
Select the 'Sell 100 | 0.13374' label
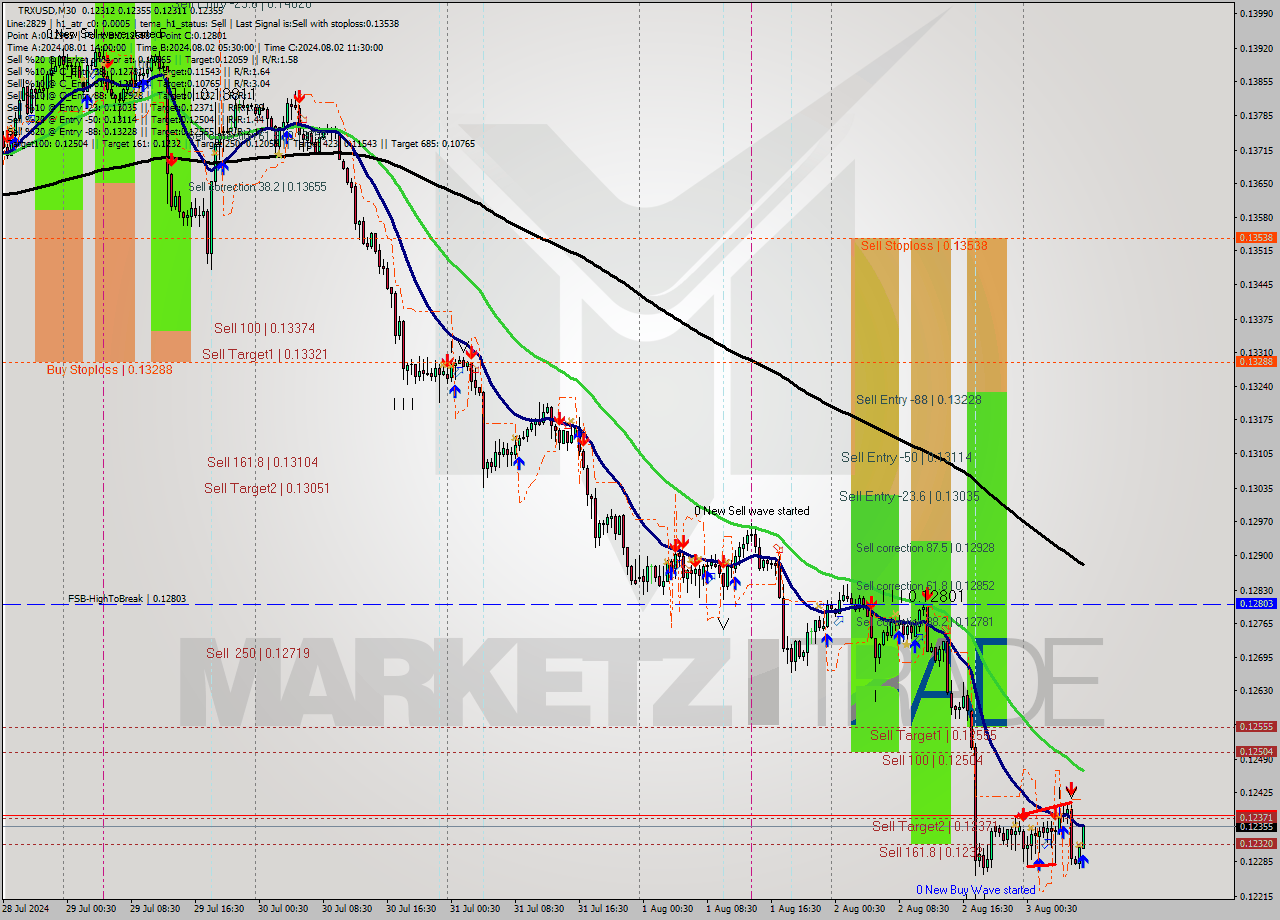(x=265, y=328)
